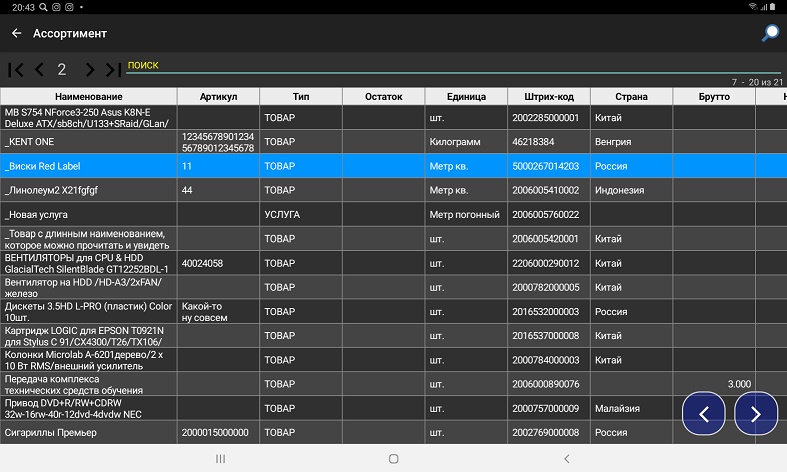Click the Единица column header
787x472 pixels.
[x=465, y=97]
